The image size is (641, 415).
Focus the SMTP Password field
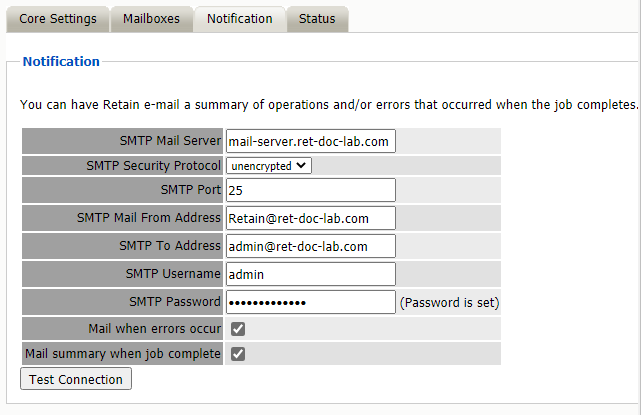[311, 302]
